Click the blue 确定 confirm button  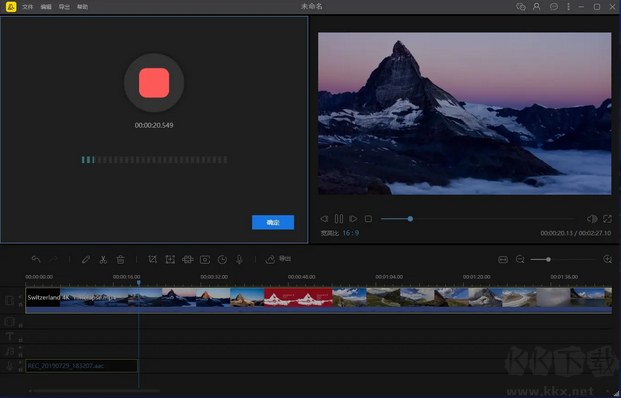[273, 222]
